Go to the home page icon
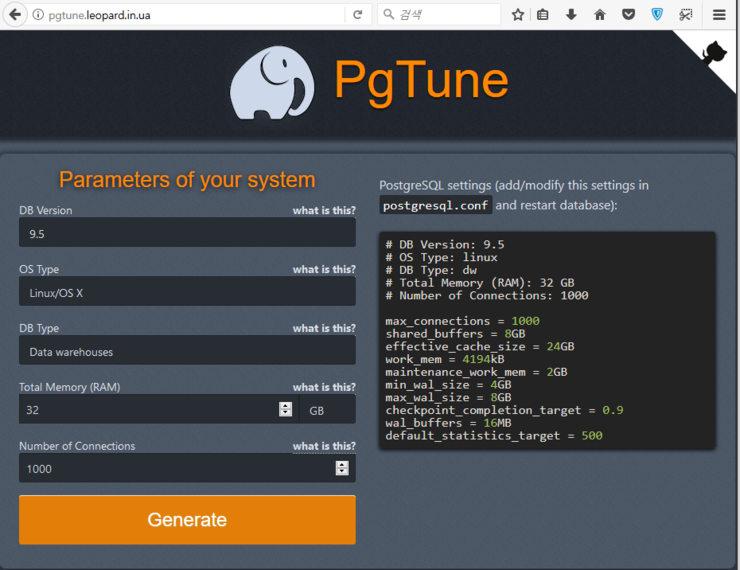The image size is (740, 570). (x=600, y=15)
